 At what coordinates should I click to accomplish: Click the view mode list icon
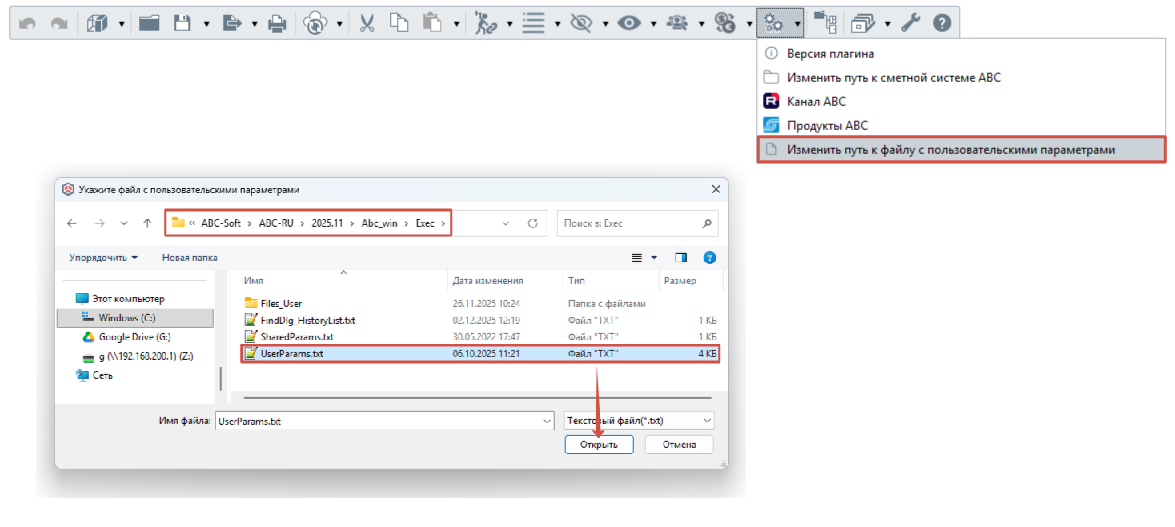637,257
